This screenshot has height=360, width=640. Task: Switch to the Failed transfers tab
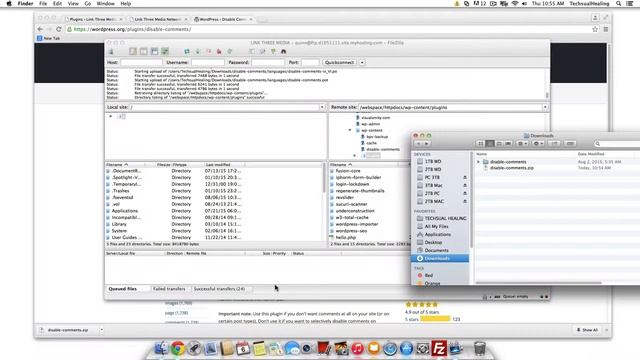(169, 289)
